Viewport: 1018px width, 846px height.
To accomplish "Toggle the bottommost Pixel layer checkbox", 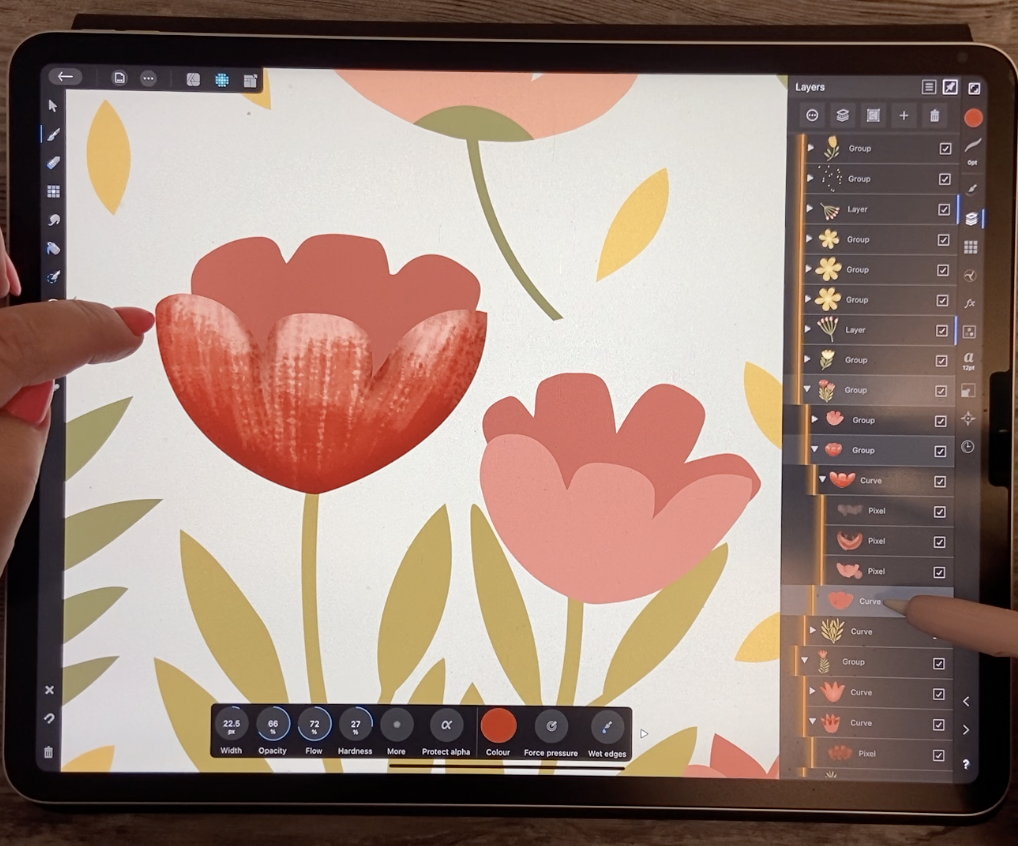I will [938, 755].
